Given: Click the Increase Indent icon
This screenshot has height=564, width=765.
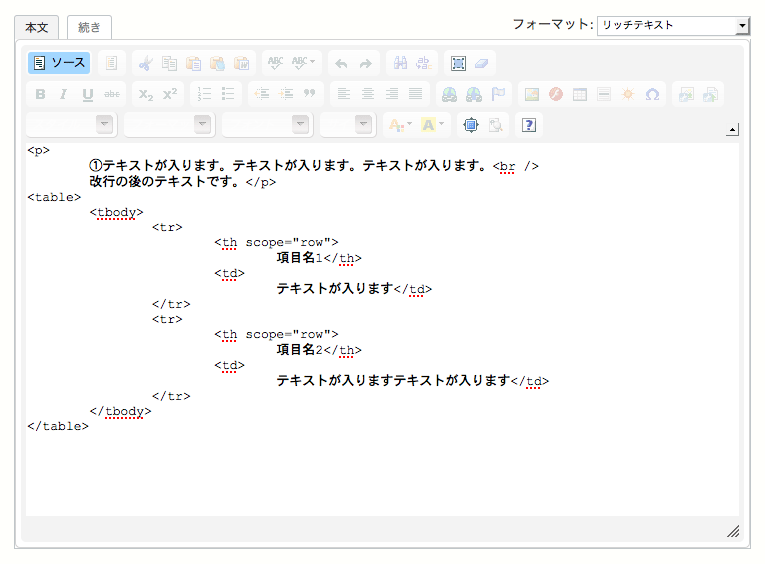Looking at the screenshot, I should pos(286,94).
